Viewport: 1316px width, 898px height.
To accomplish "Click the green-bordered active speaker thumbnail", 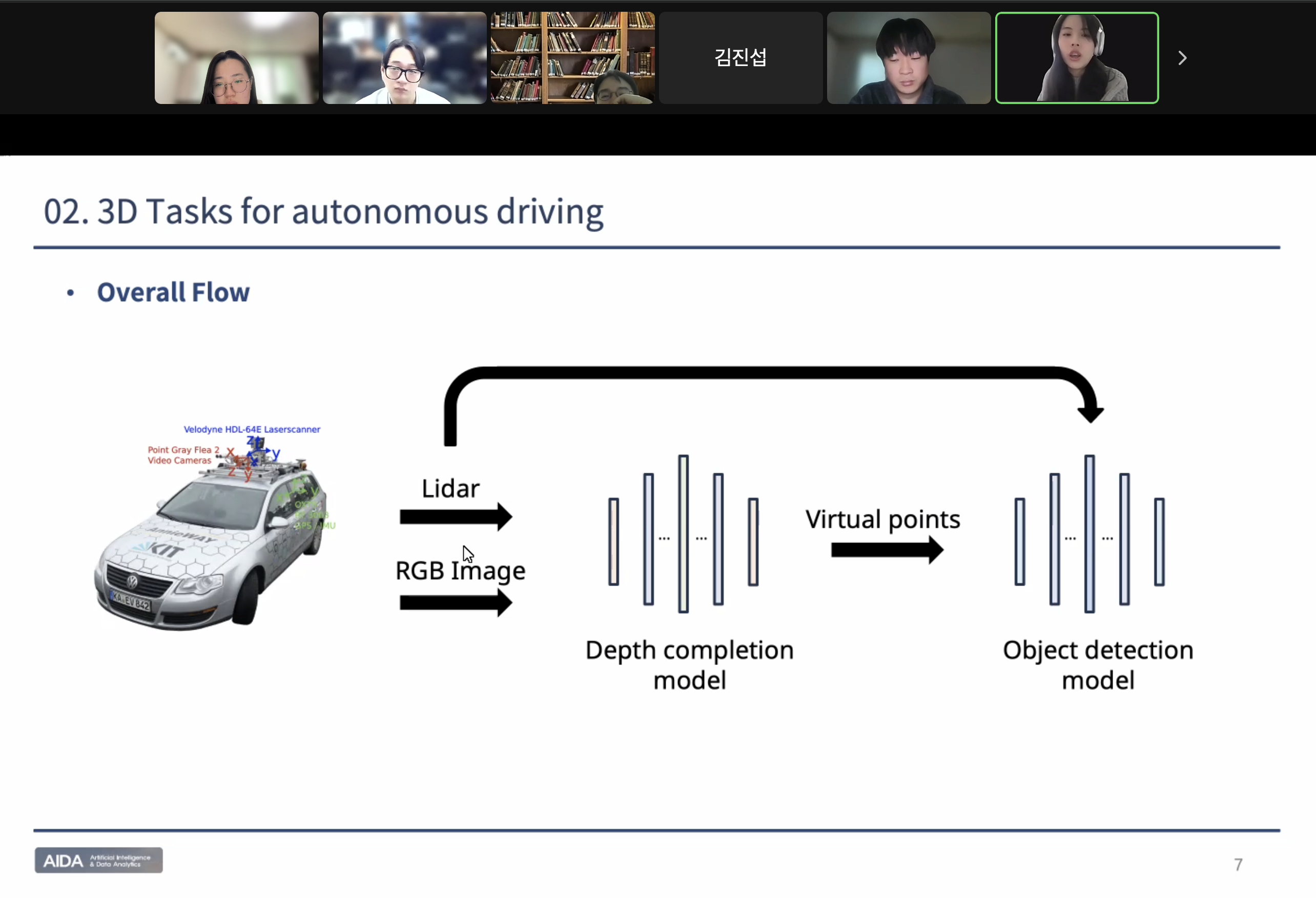I will [x=1077, y=58].
